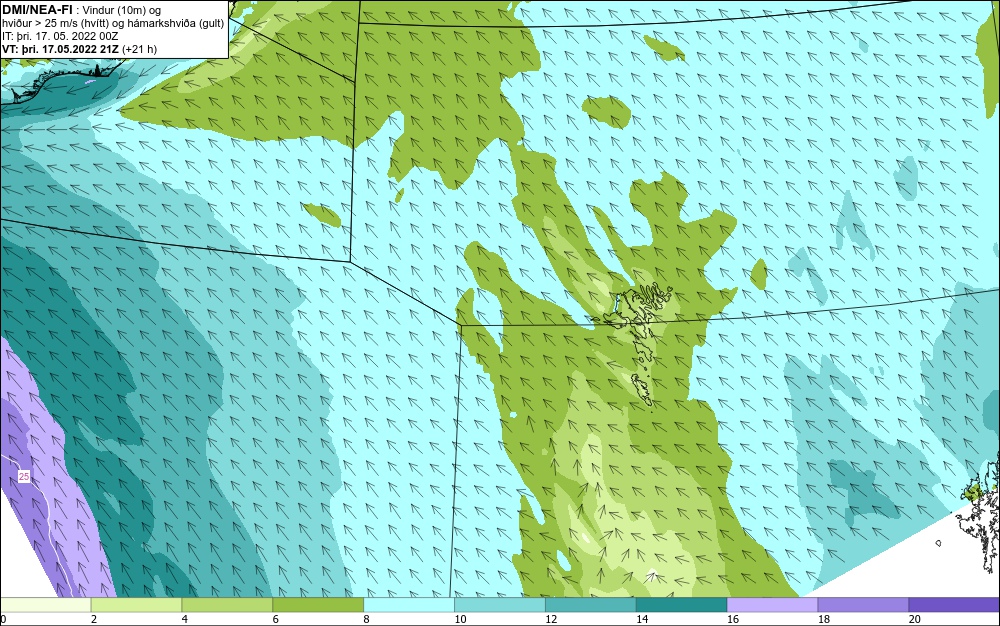Click the 16–18 m/s light purple legend swatch
Image resolution: width=1000 pixels, height=626 pixels.
[x=772, y=604]
